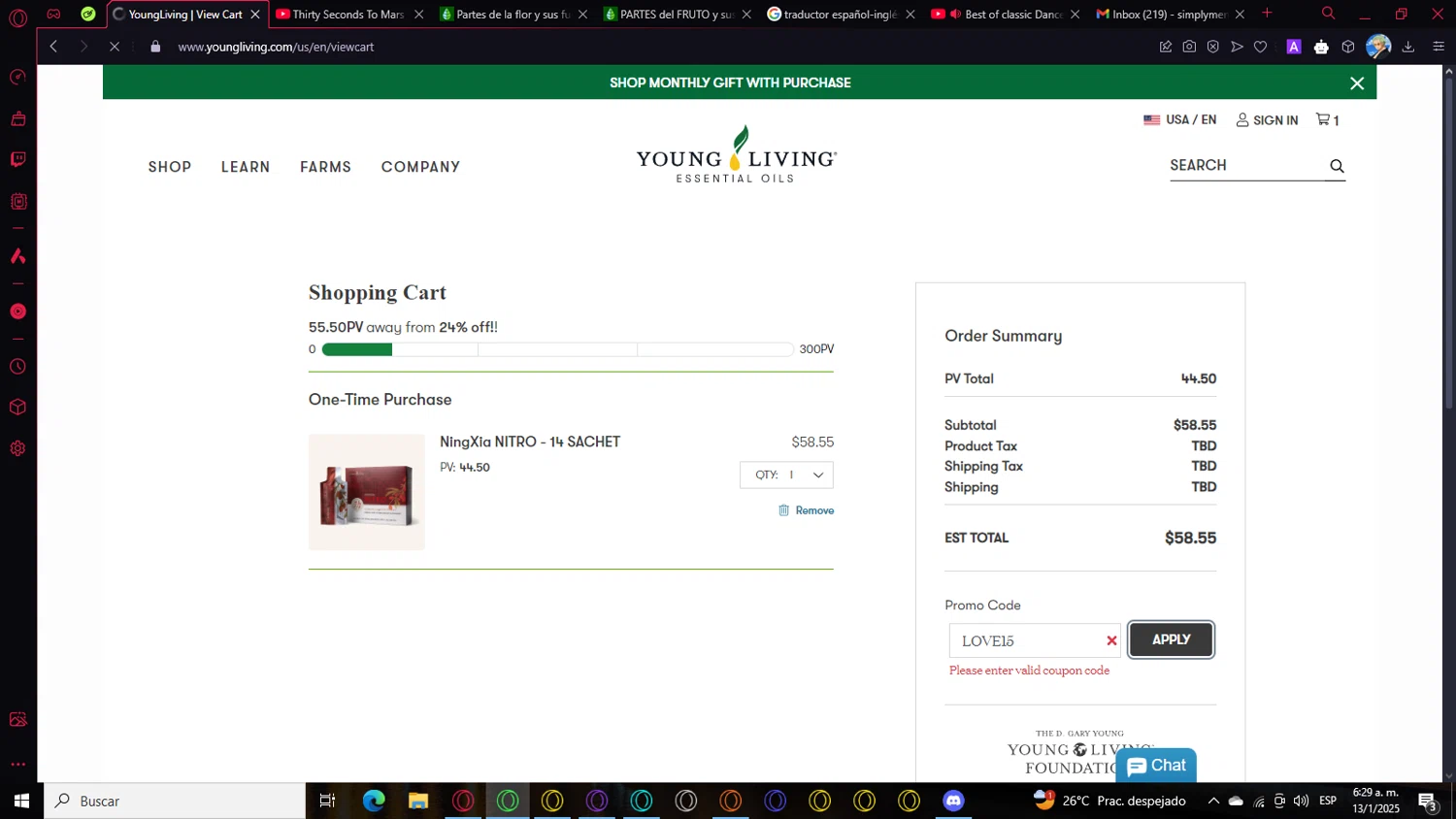Close the monthly gift banner
1456x819 pixels.
click(1357, 83)
